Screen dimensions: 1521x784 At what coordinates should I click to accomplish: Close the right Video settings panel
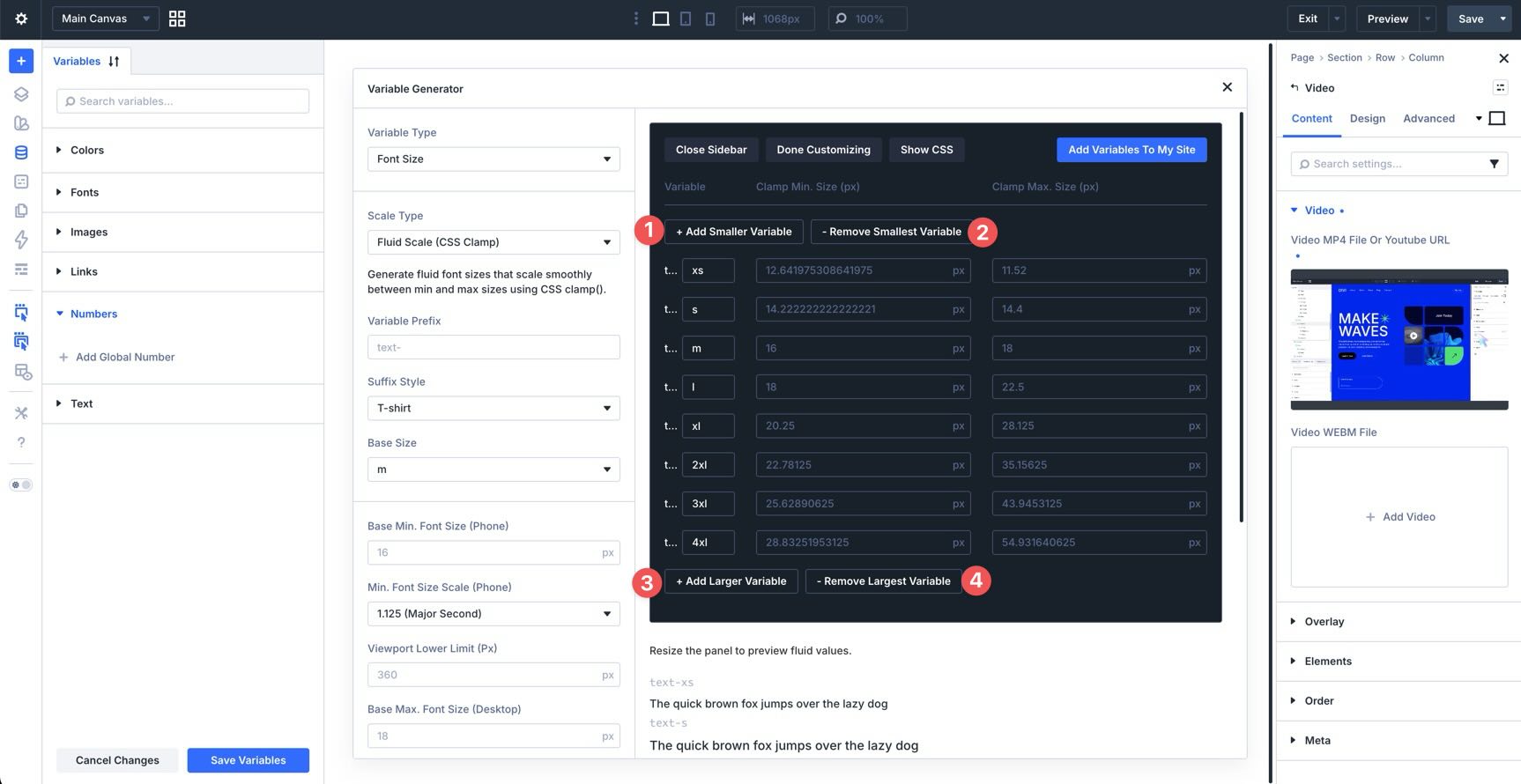click(1503, 58)
